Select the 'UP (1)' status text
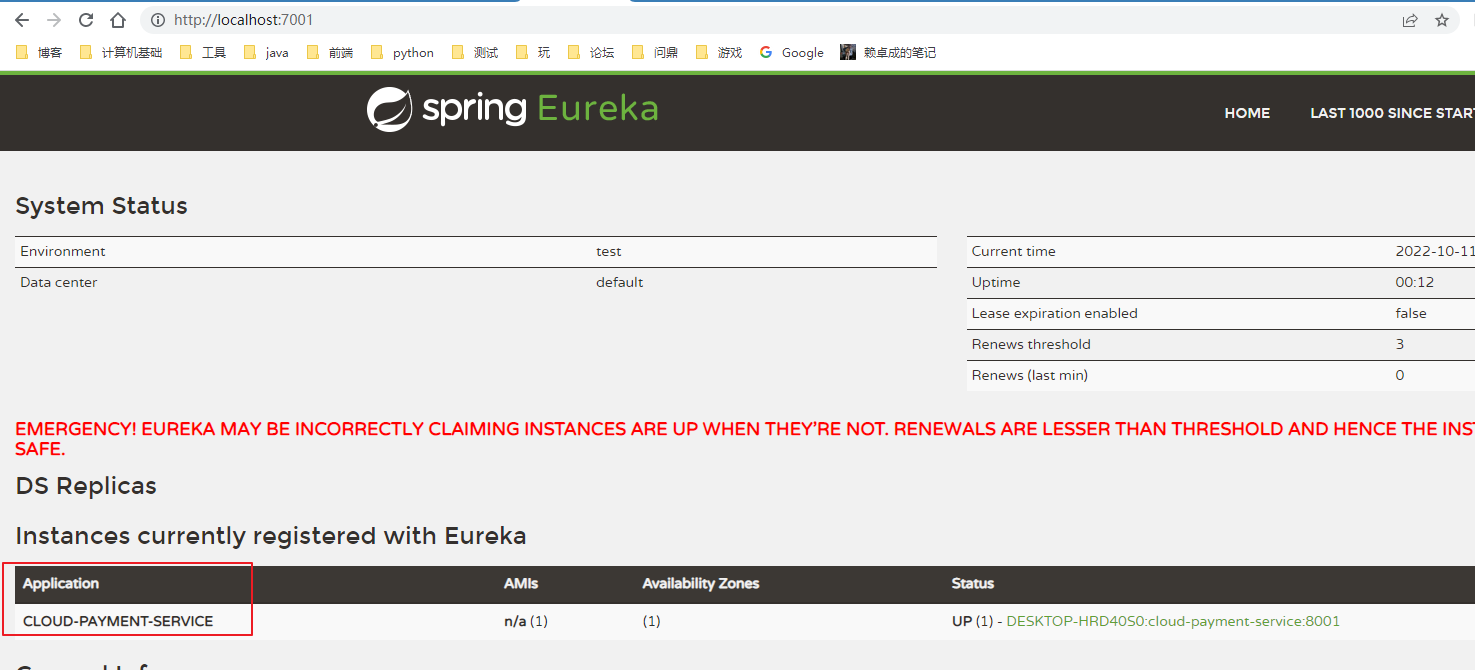 tap(972, 621)
